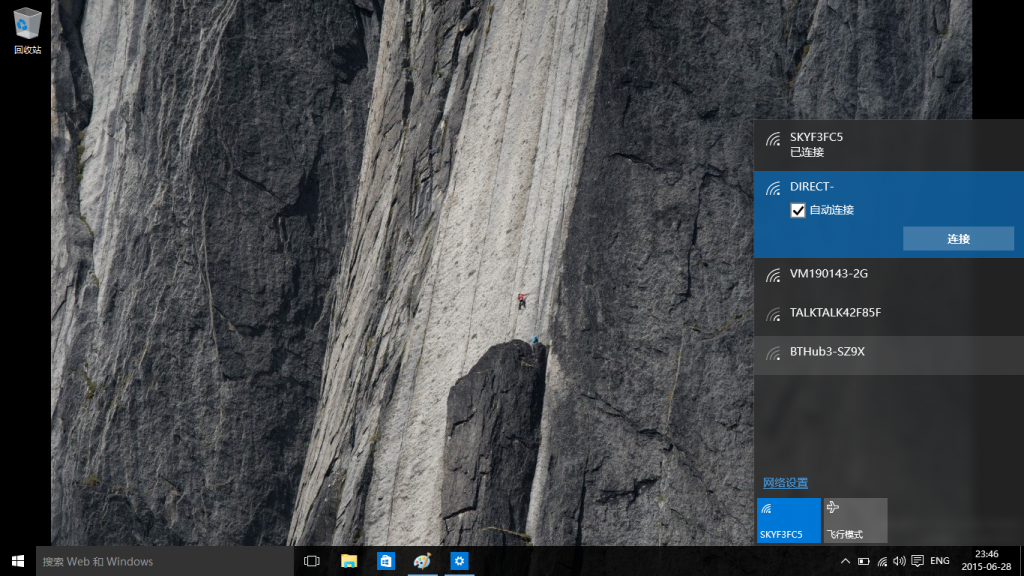This screenshot has width=1024, height=576.
Task: Uncheck the auto-connect checkbox under DIRECT-
Action: coord(797,210)
